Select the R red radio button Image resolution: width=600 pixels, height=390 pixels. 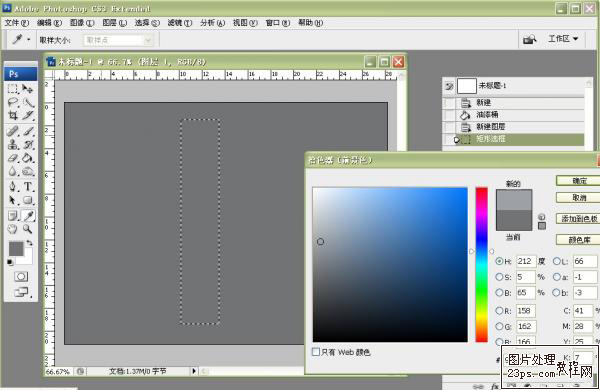pos(499,311)
